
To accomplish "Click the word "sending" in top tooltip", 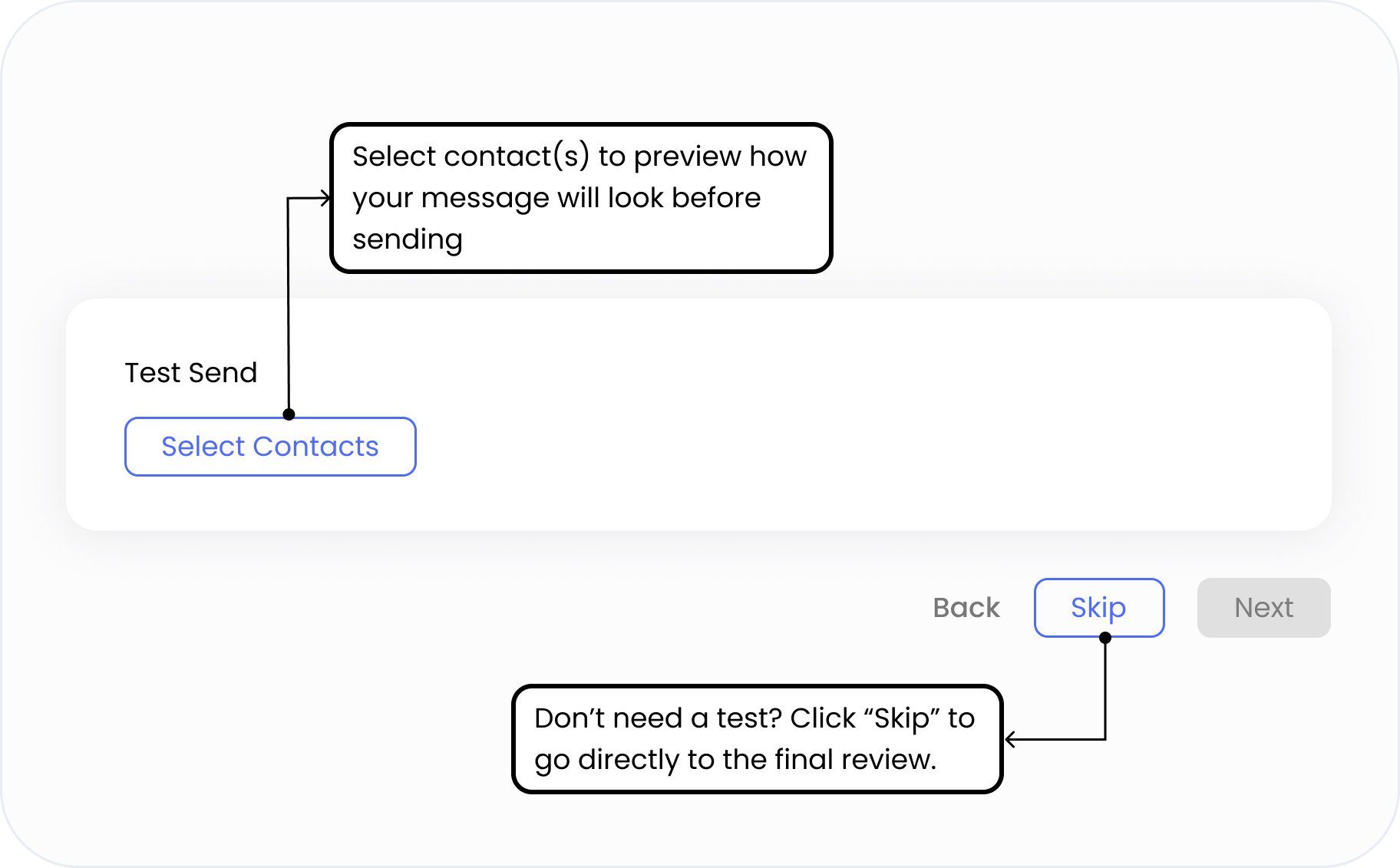I will 408,239.
